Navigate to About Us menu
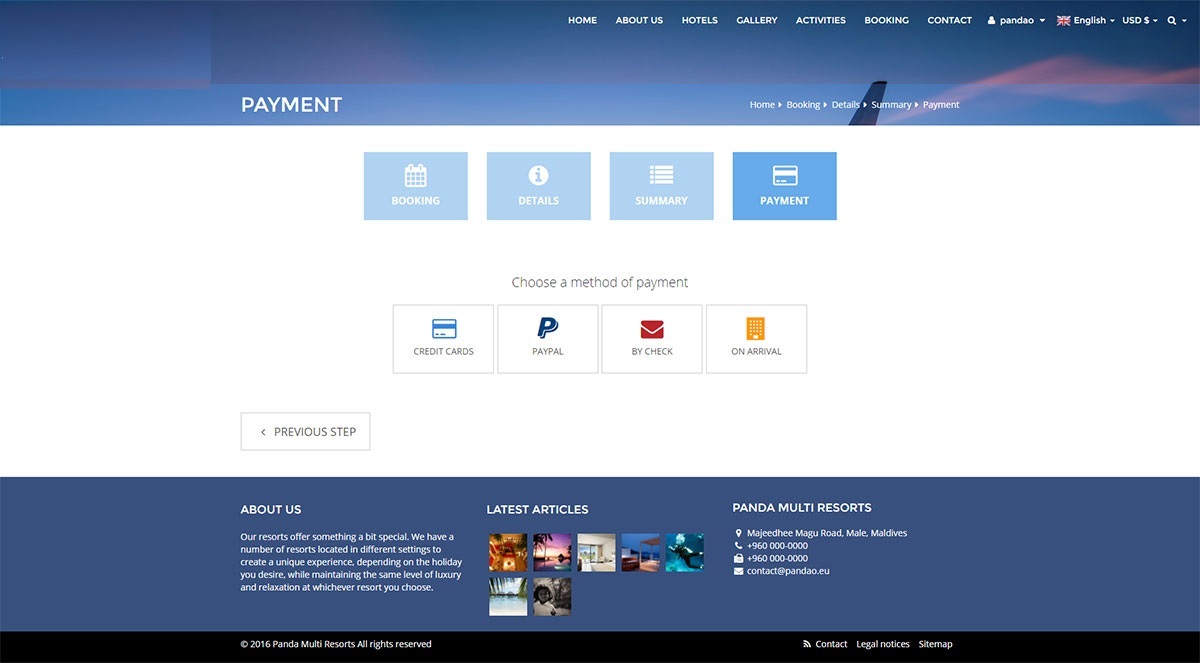 coord(639,20)
